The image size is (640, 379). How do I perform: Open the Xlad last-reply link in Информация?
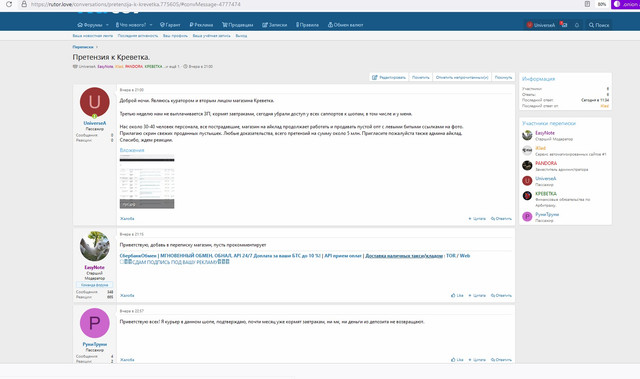604,106
